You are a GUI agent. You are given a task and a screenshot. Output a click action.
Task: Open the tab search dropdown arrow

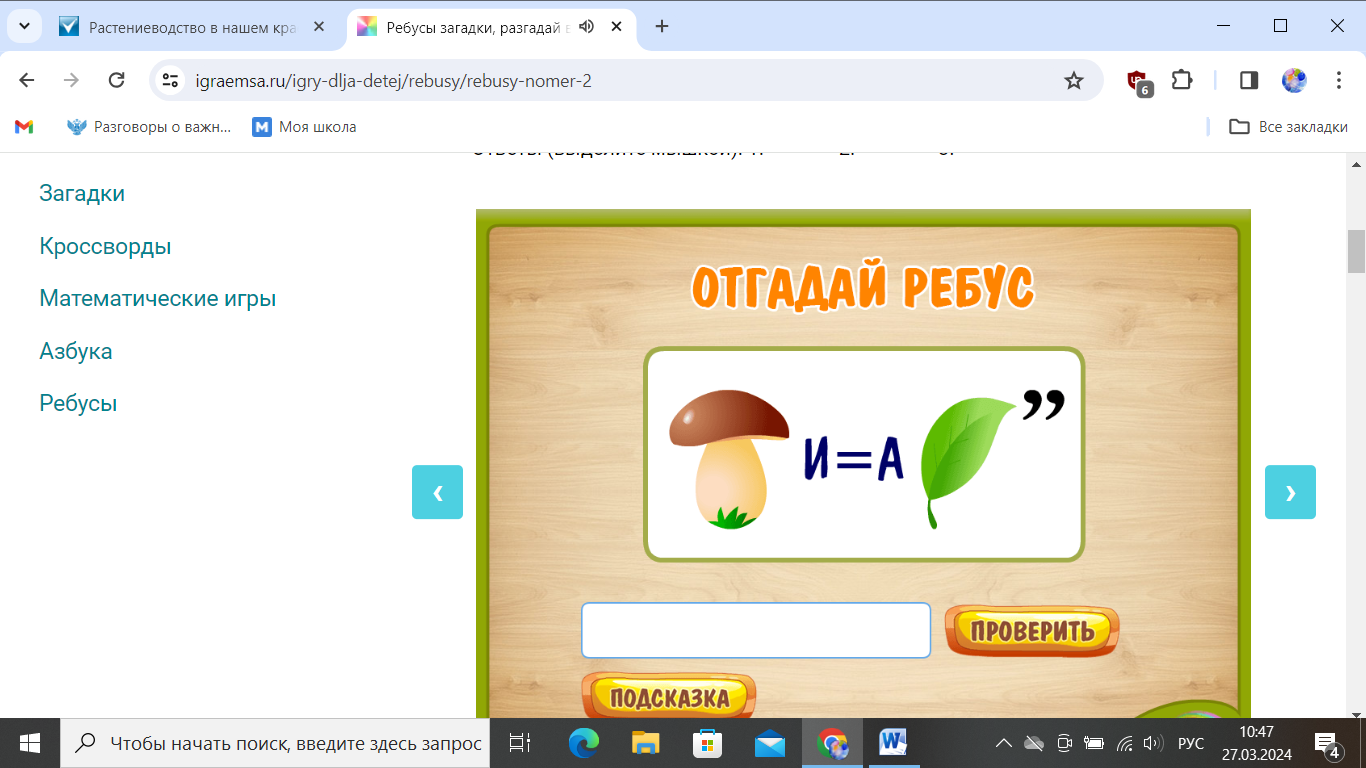click(24, 26)
